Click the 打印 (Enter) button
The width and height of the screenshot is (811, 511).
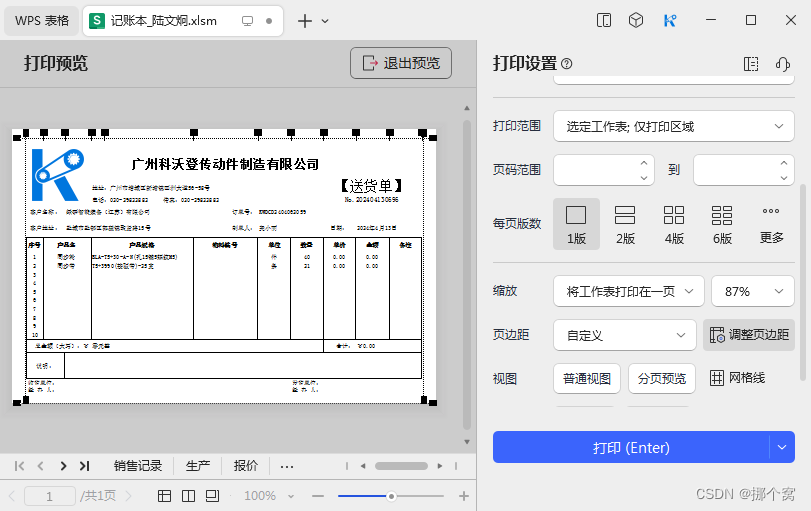630,447
